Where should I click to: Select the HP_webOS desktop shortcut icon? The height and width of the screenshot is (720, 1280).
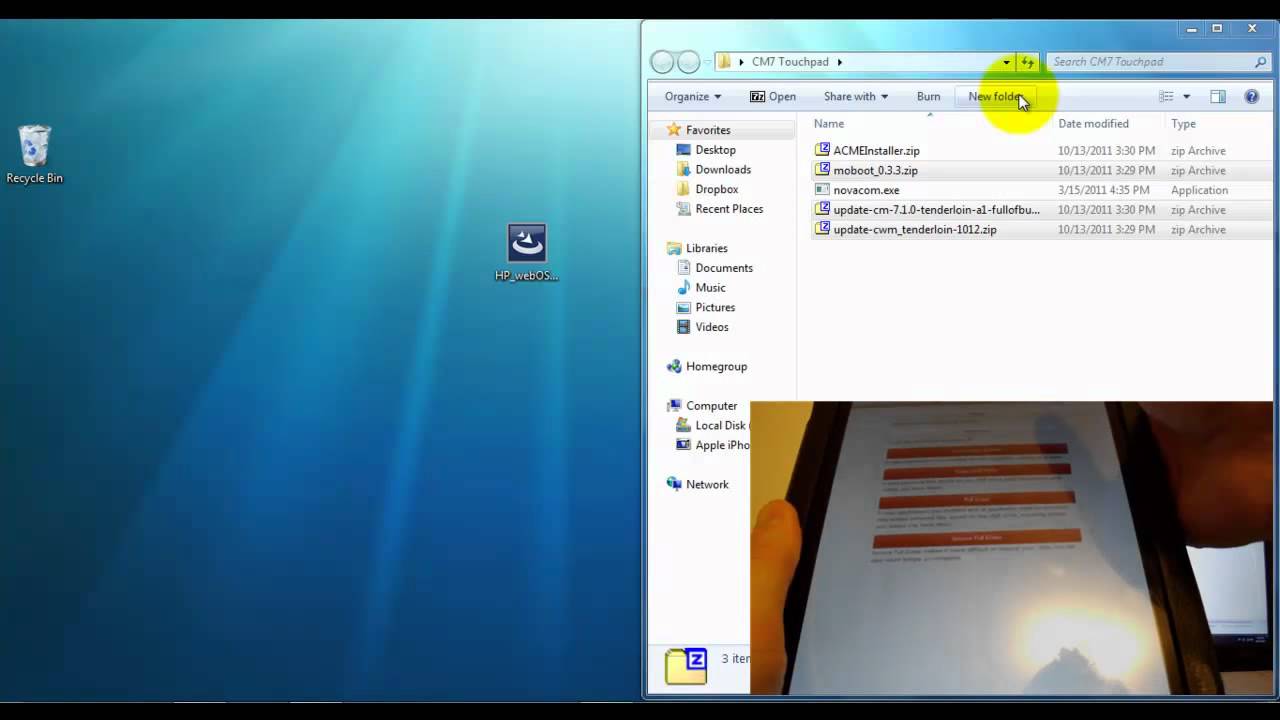point(527,252)
